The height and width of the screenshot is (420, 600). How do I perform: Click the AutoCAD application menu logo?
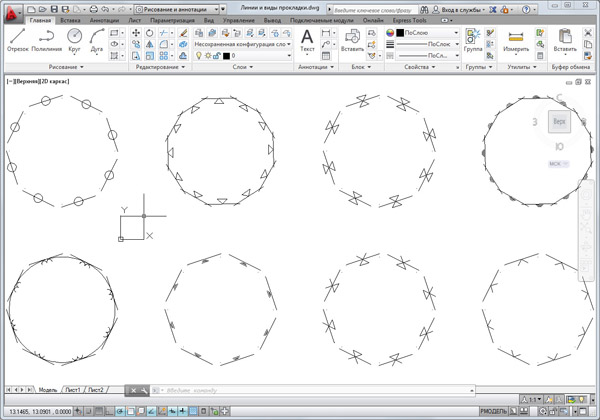tap(12, 9)
